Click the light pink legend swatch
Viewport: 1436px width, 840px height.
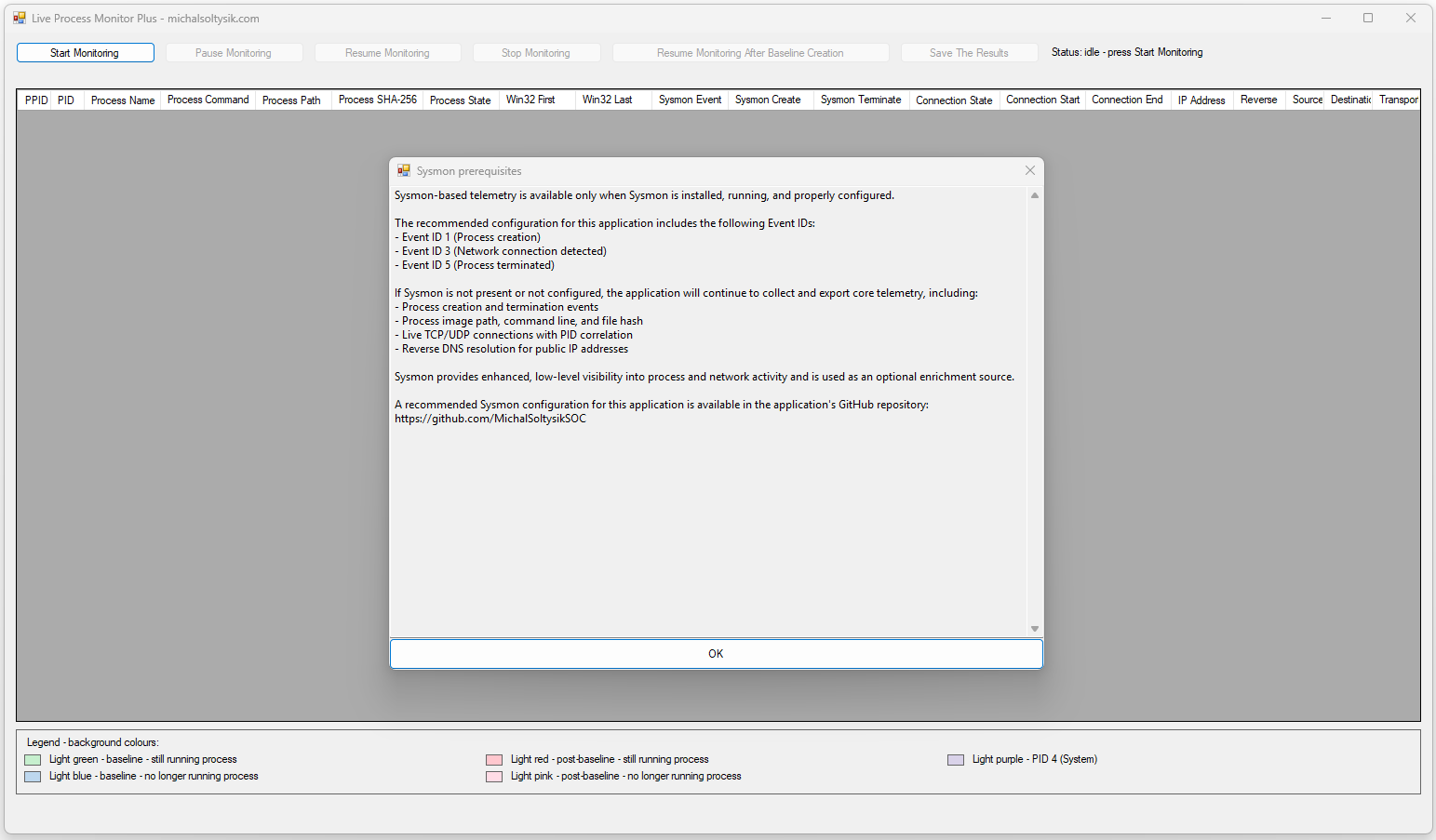tap(494, 777)
